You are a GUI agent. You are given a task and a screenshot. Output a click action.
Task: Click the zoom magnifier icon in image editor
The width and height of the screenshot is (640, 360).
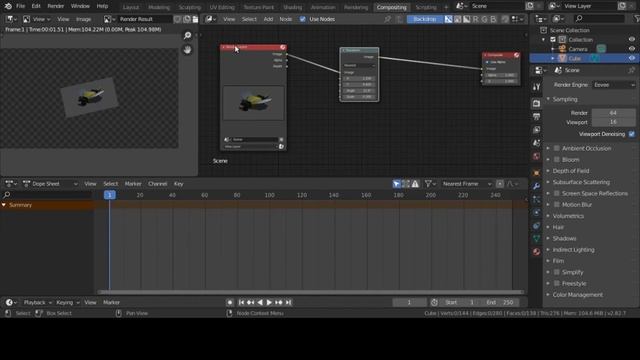click(x=187, y=36)
